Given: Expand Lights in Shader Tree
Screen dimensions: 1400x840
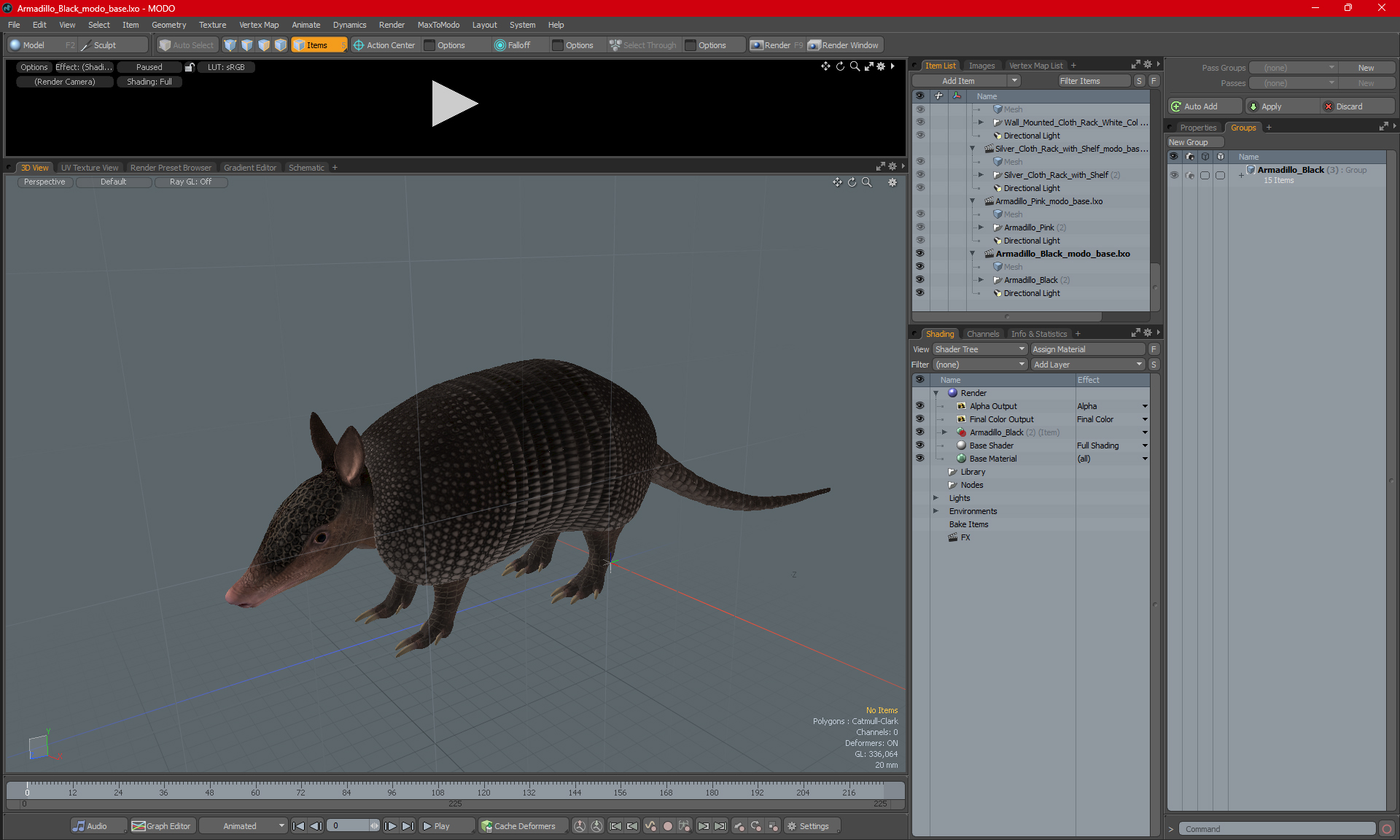Looking at the screenshot, I should click(x=936, y=498).
